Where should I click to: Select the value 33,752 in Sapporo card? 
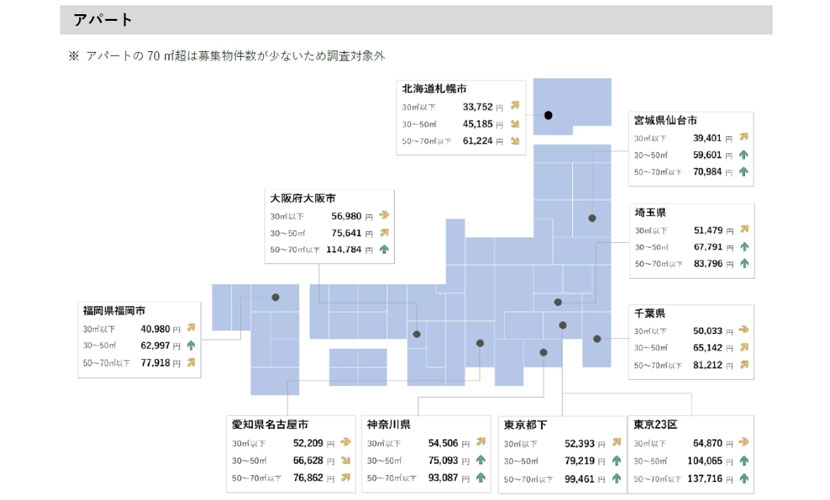(x=477, y=106)
